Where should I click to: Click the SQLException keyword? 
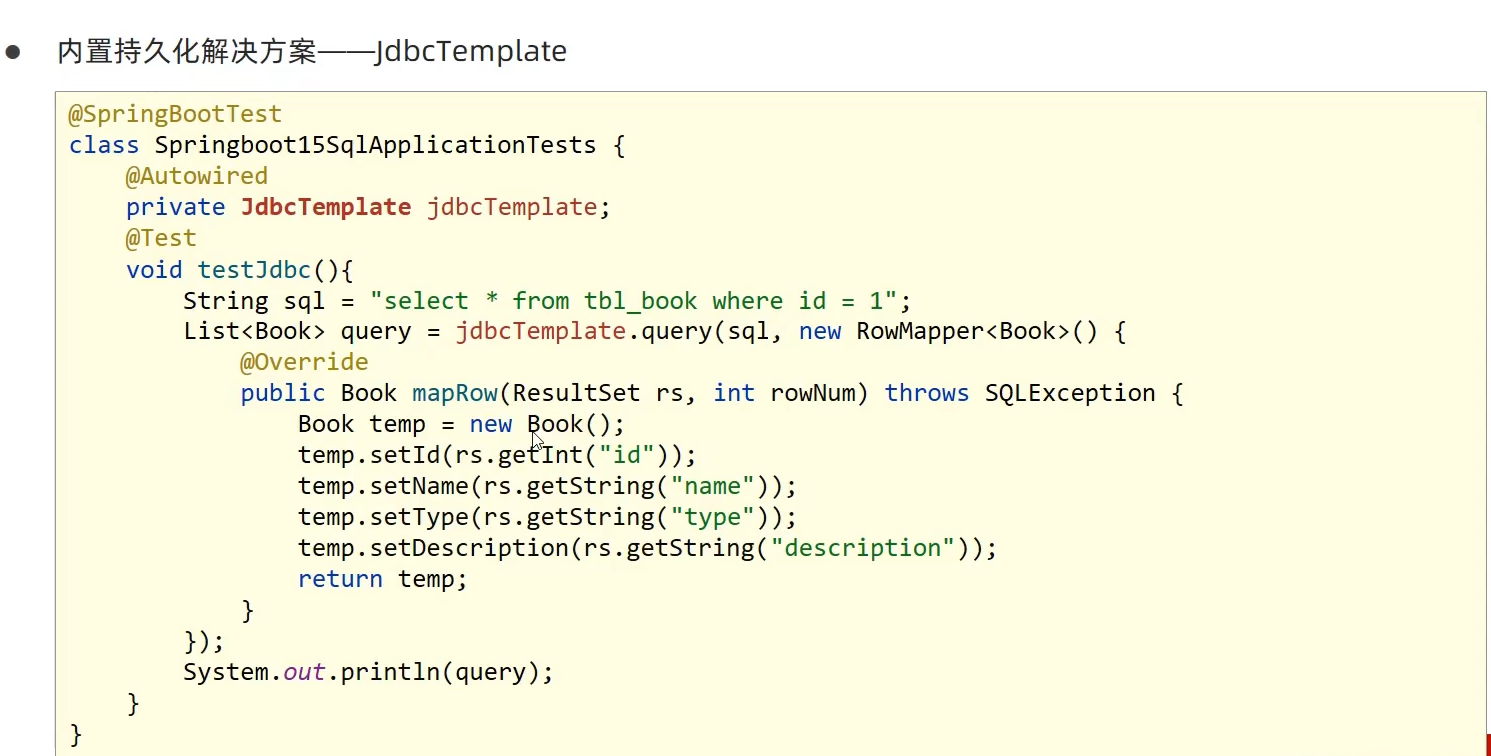point(1070,393)
